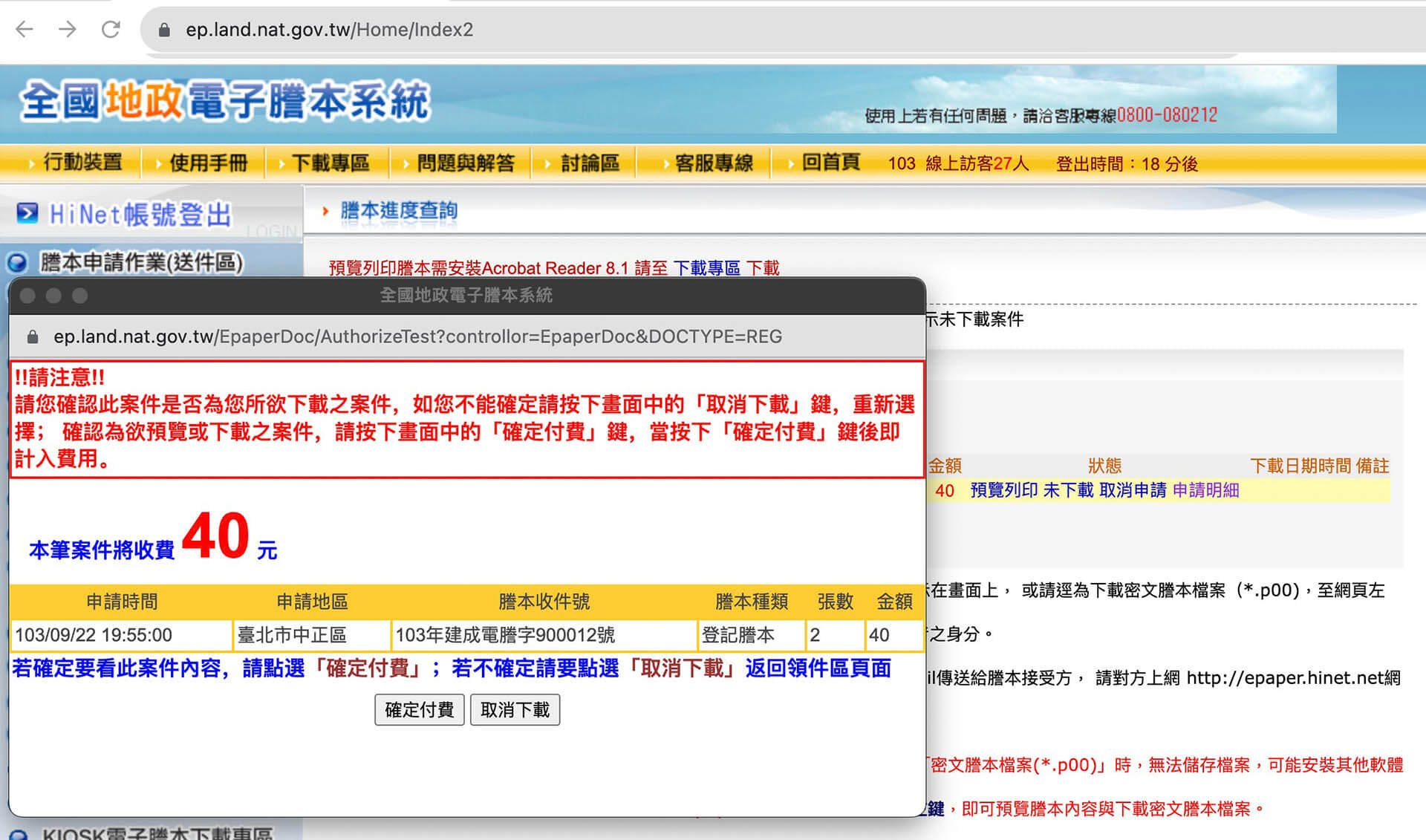Click the 謄本種類 column header
Screen dimensions: 1426x840
tap(752, 602)
